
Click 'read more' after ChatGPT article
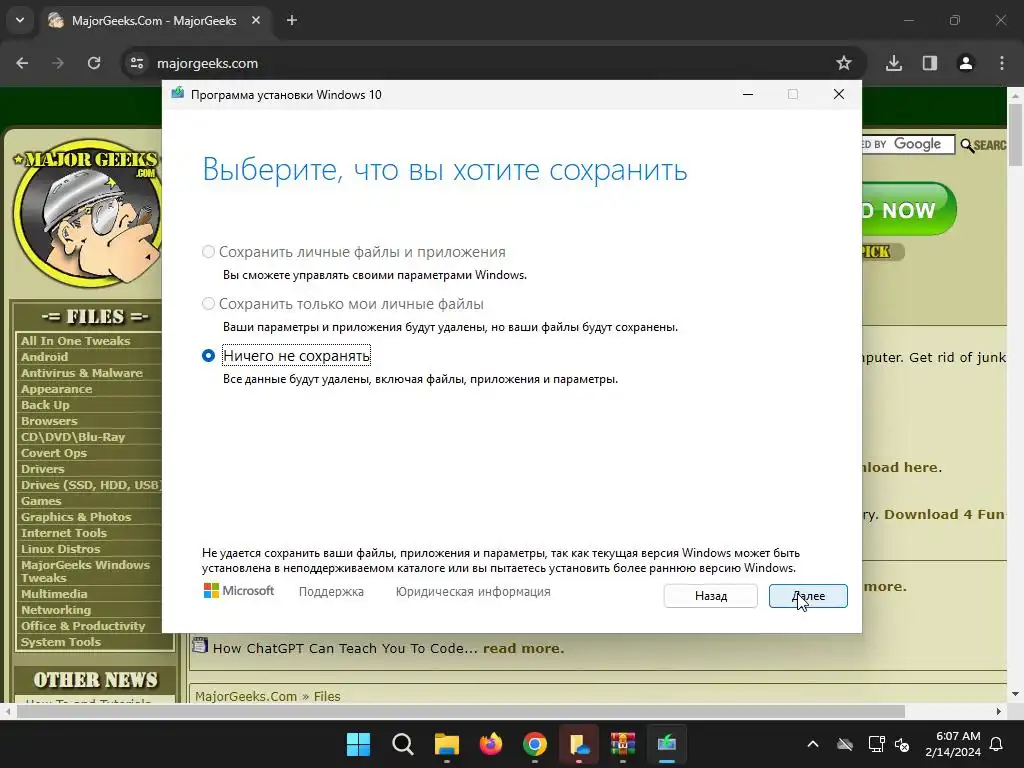click(x=523, y=648)
